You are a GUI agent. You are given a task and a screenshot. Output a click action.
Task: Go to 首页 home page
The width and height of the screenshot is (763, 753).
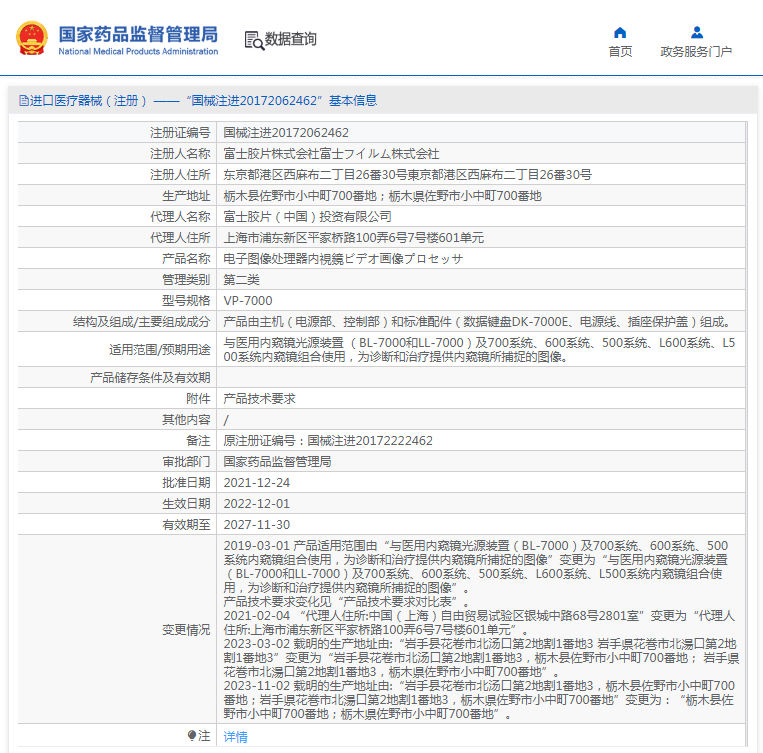(x=620, y=52)
